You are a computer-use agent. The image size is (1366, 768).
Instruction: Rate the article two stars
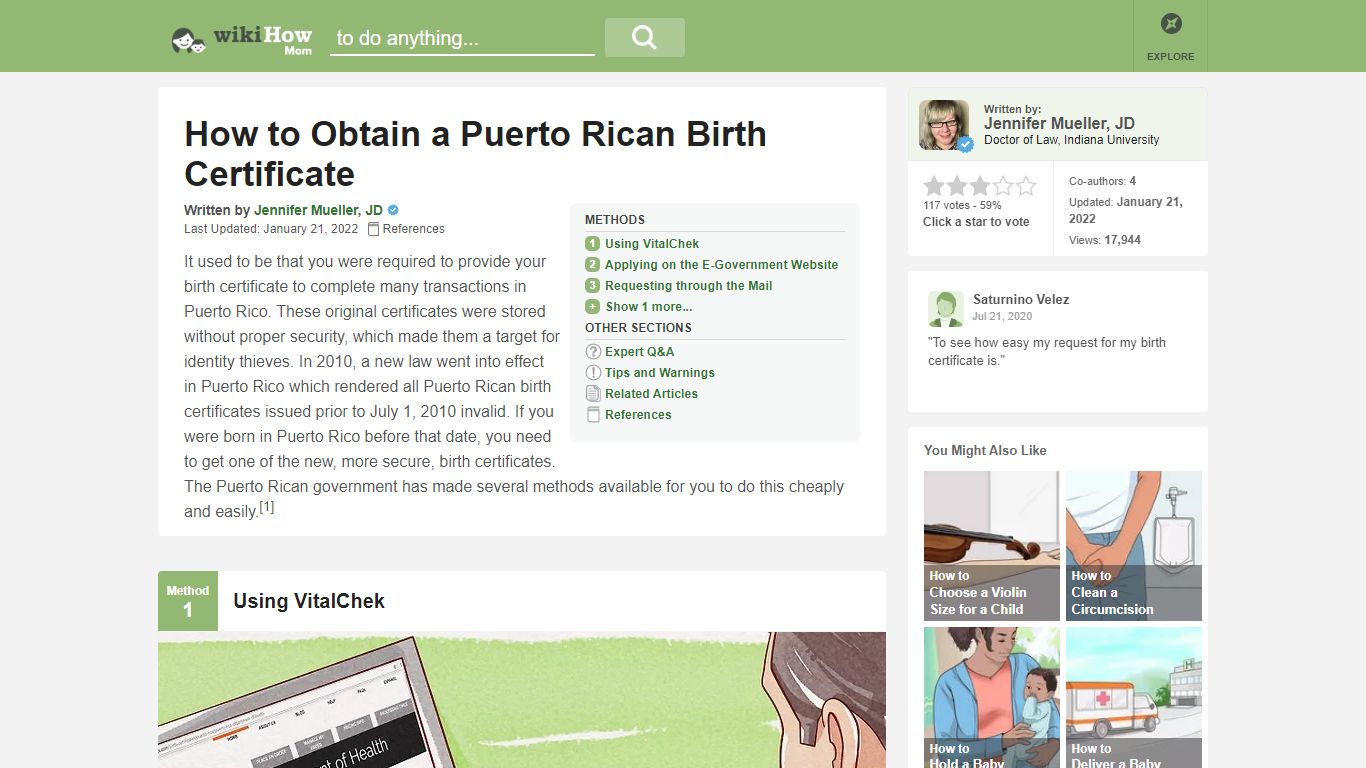[x=957, y=186]
